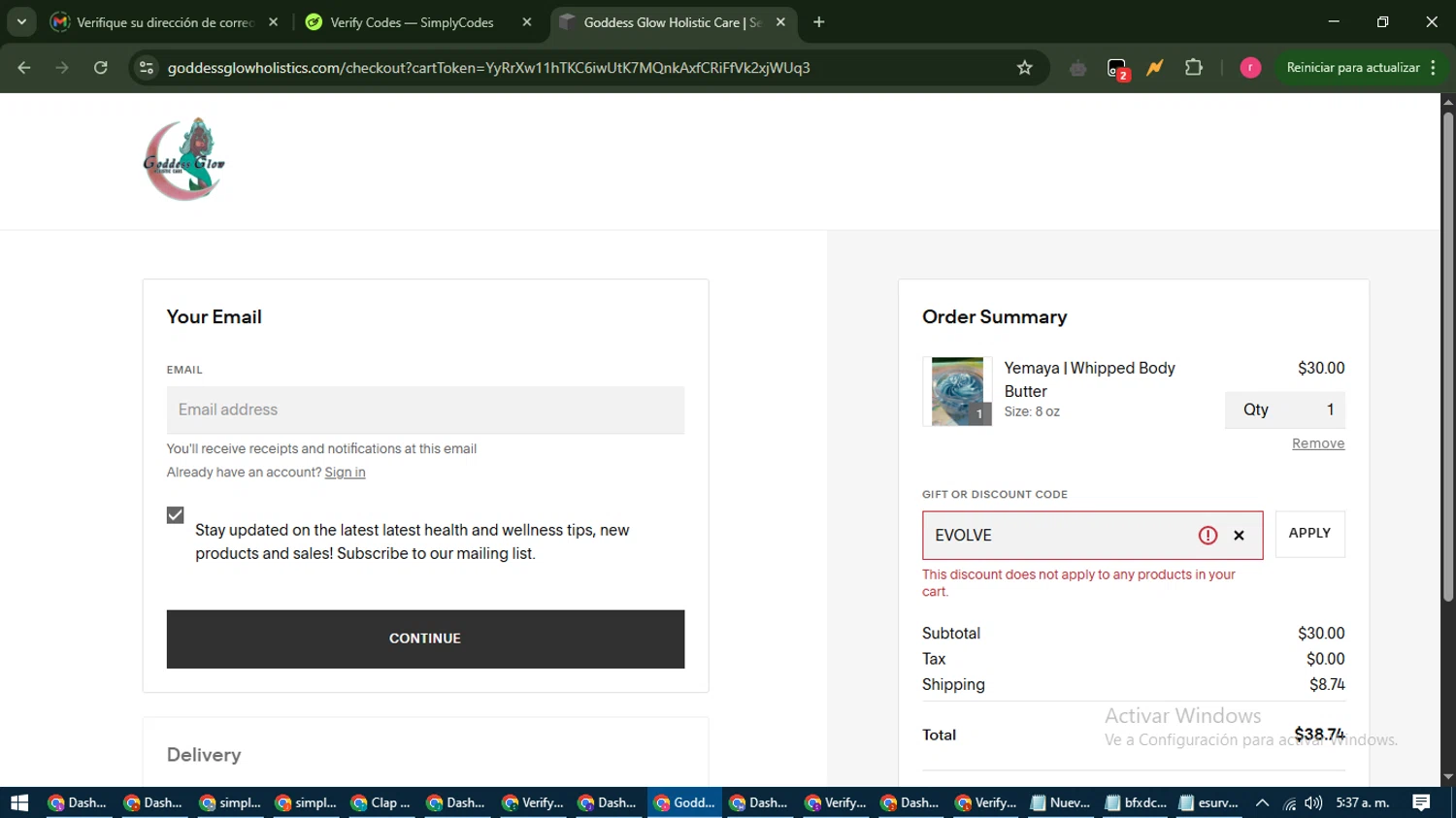Open the bfxdc... Notepad taskbar item

coord(1136,802)
